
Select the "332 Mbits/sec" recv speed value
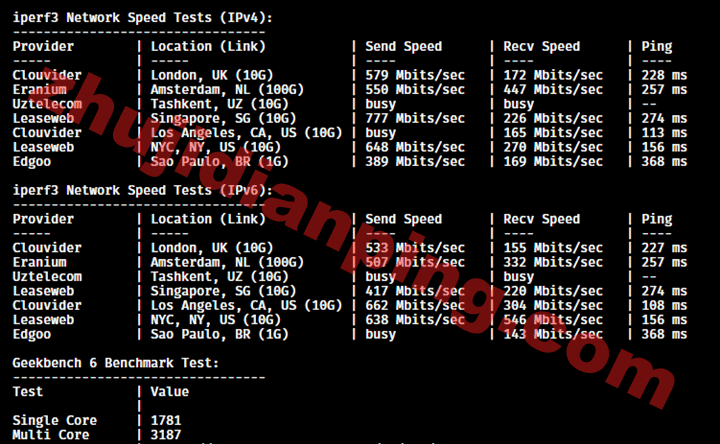pos(553,262)
